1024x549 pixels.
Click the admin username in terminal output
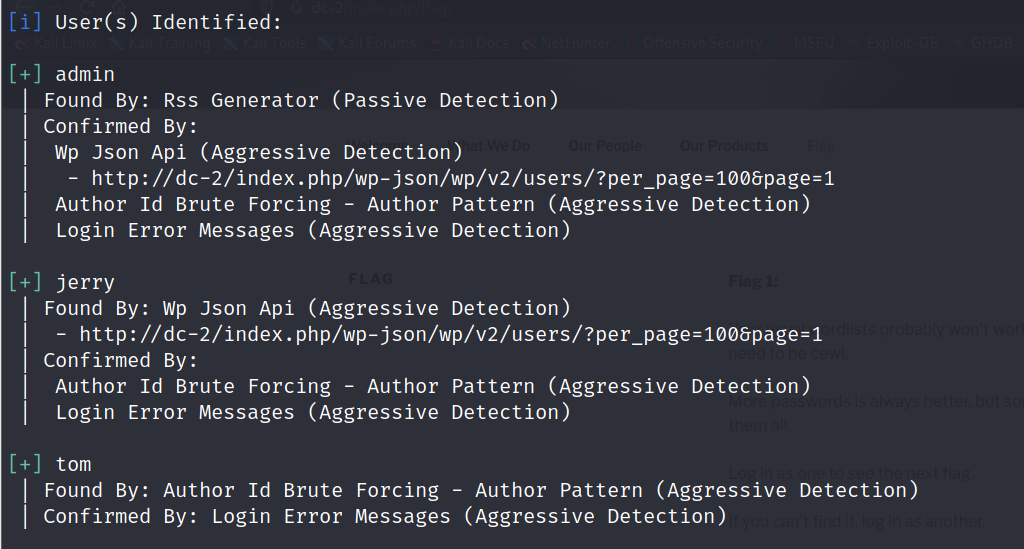pos(85,75)
